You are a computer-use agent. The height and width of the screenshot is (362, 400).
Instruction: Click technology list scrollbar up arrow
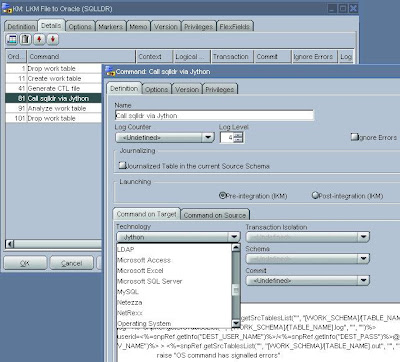[236, 247]
